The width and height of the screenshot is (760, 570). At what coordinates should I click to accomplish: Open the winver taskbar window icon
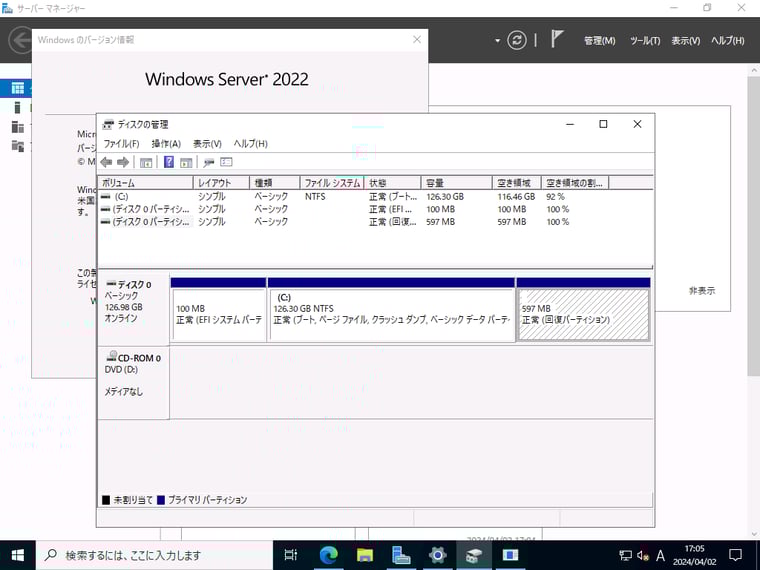tap(510, 555)
